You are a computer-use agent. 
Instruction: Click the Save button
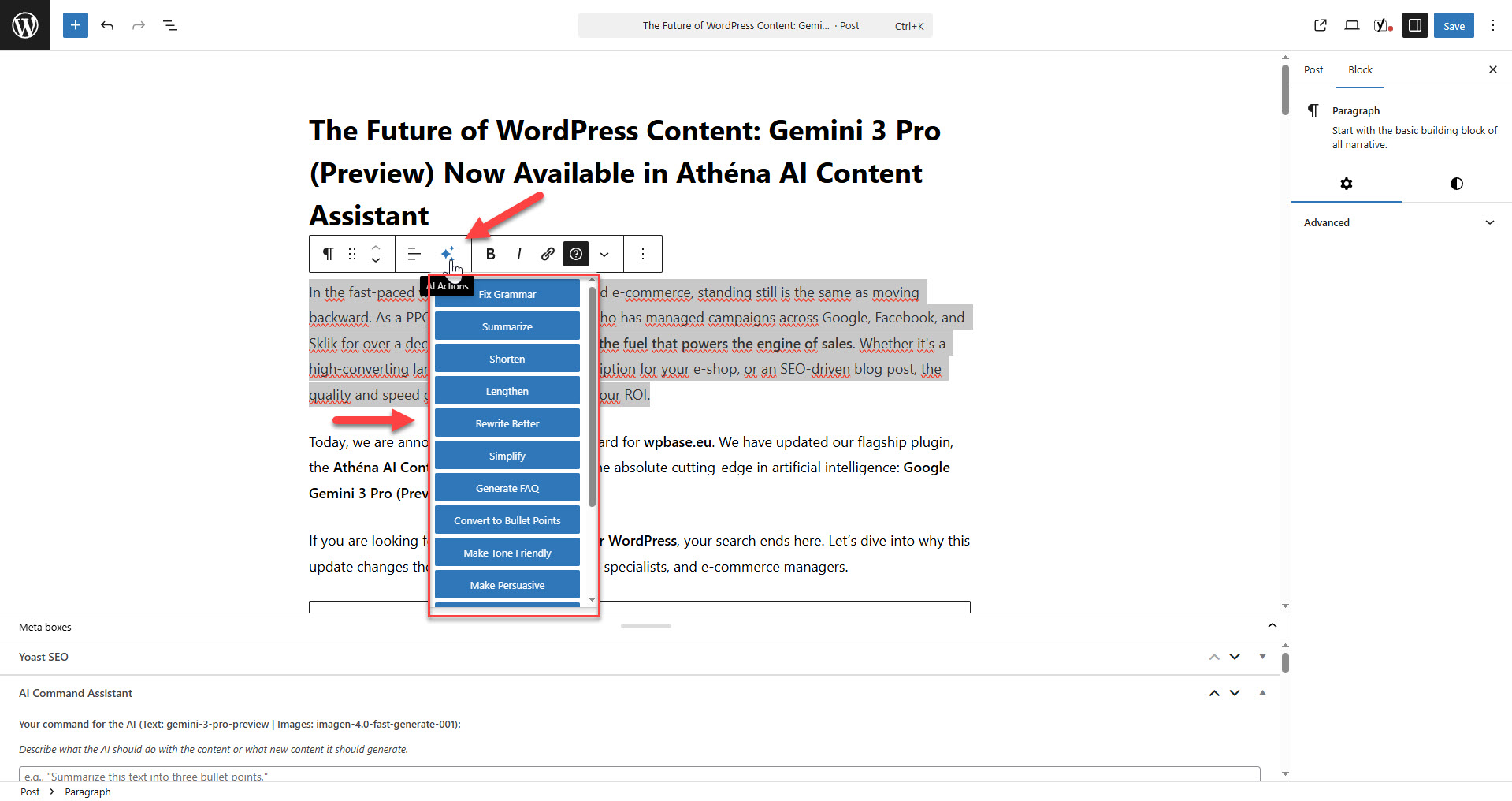pyautogui.click(x=1453, y=25)
